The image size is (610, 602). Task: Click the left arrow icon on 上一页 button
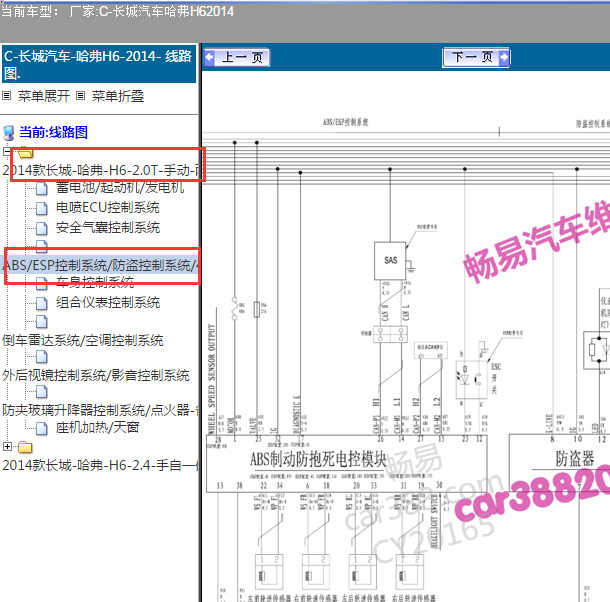(x=209, y=58)
